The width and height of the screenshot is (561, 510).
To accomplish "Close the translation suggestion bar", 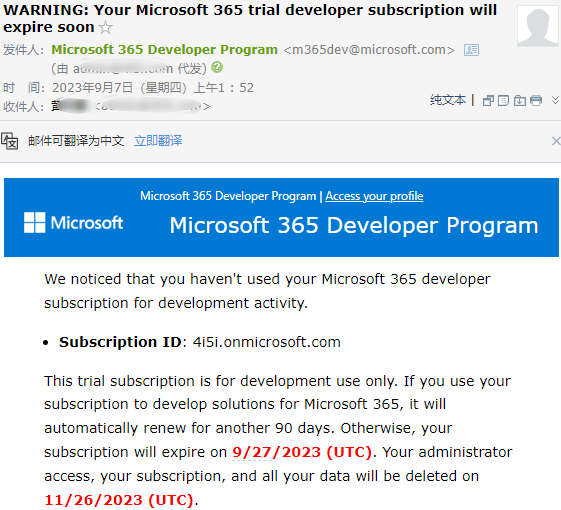I will [556, 141].
